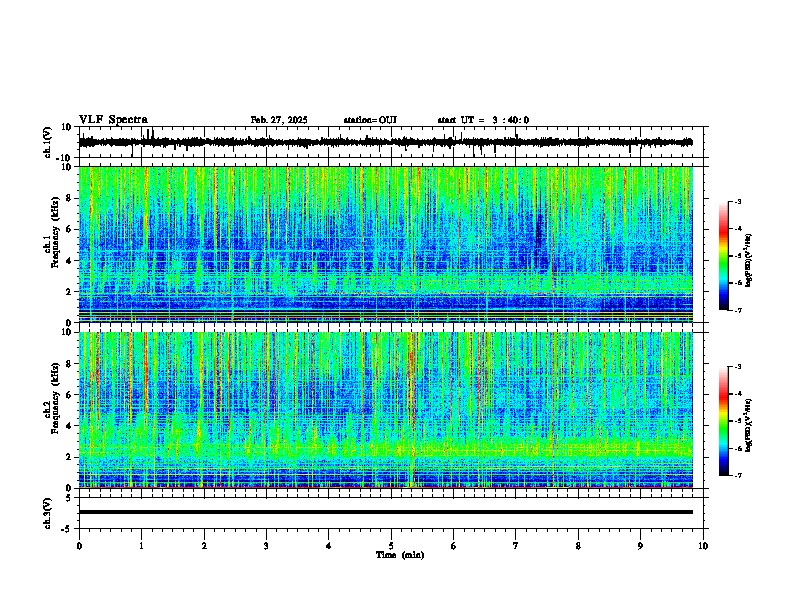
Task: Click the ch.3 flat black trace line
Action: point(386,512)
